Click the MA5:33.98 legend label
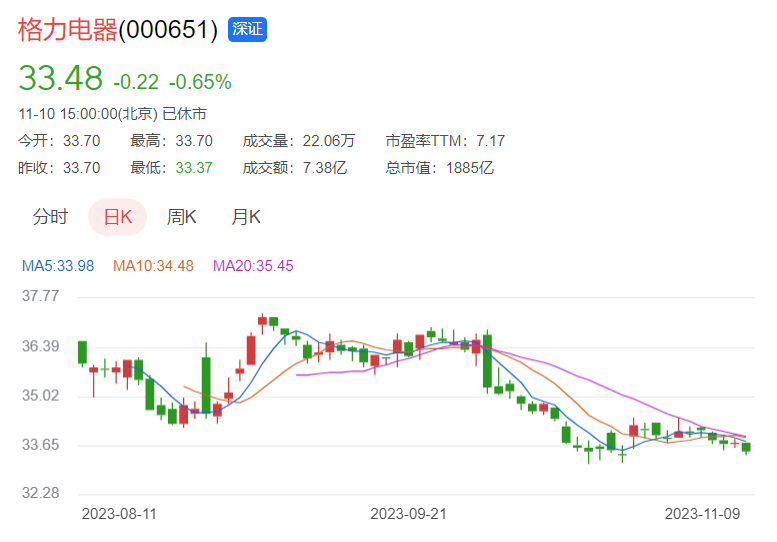 click(x=58, y=266)
